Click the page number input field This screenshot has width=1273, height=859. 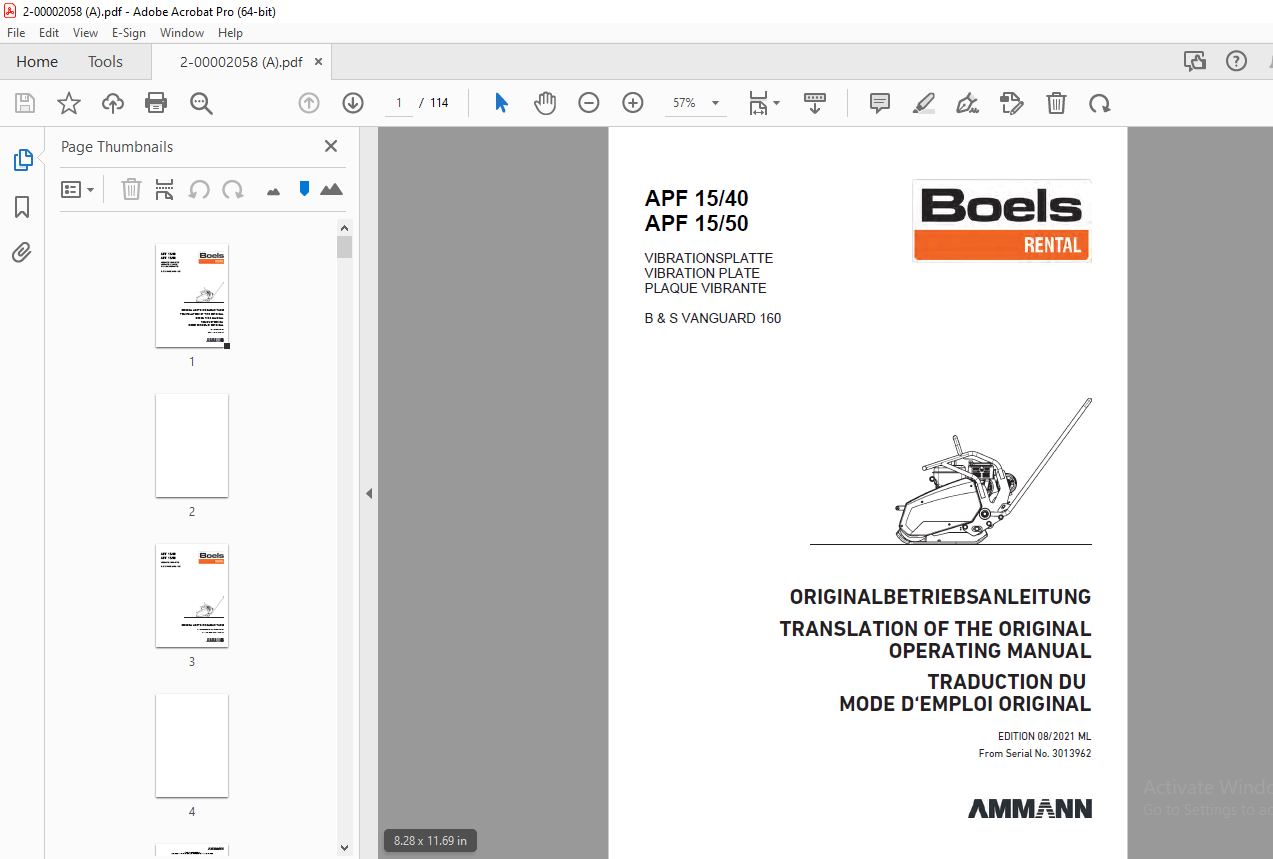click(399, 103)
